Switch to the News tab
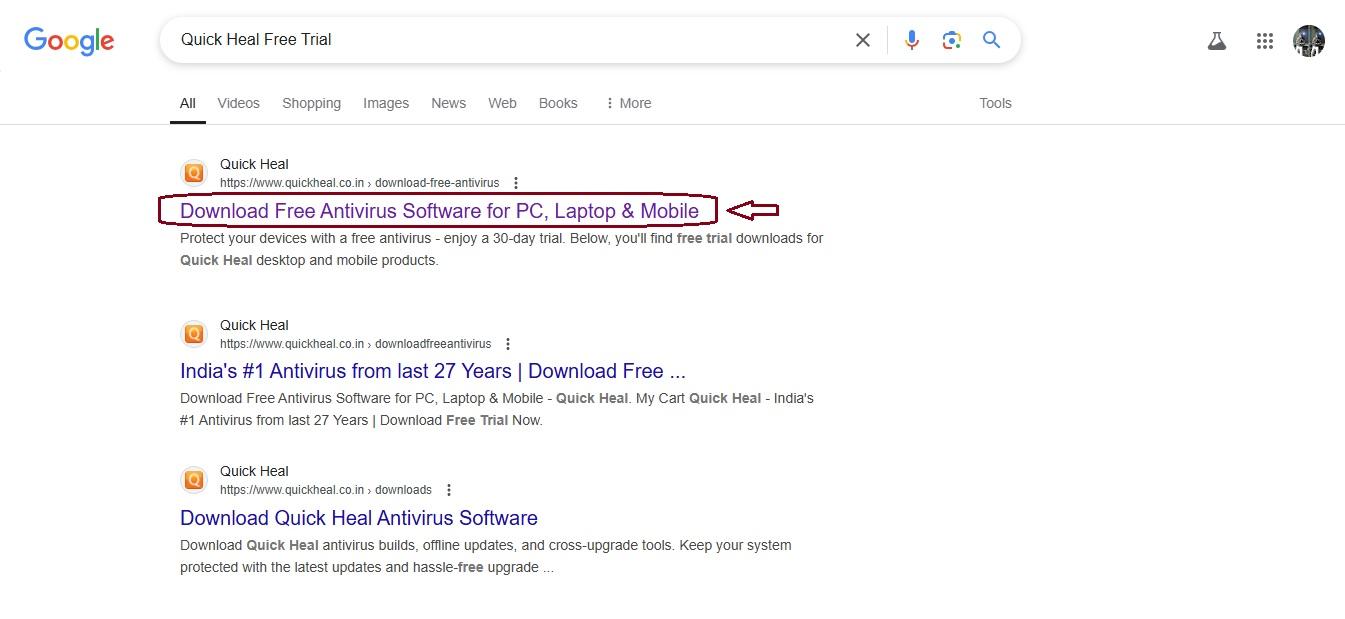This screenshot has height=619, width=1345. click(x=448, y=103)
